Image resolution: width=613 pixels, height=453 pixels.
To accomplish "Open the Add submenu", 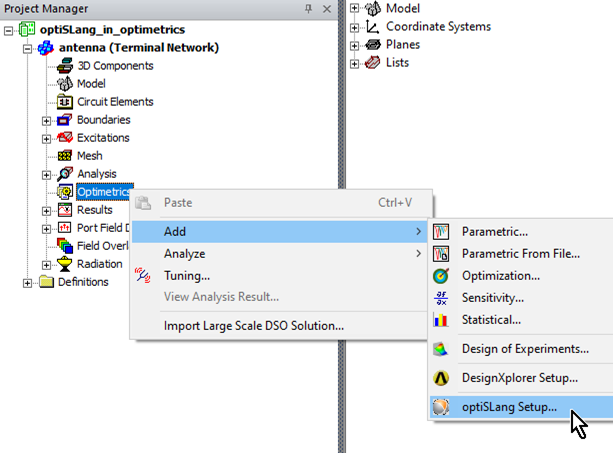I will (x=280, y=232).
